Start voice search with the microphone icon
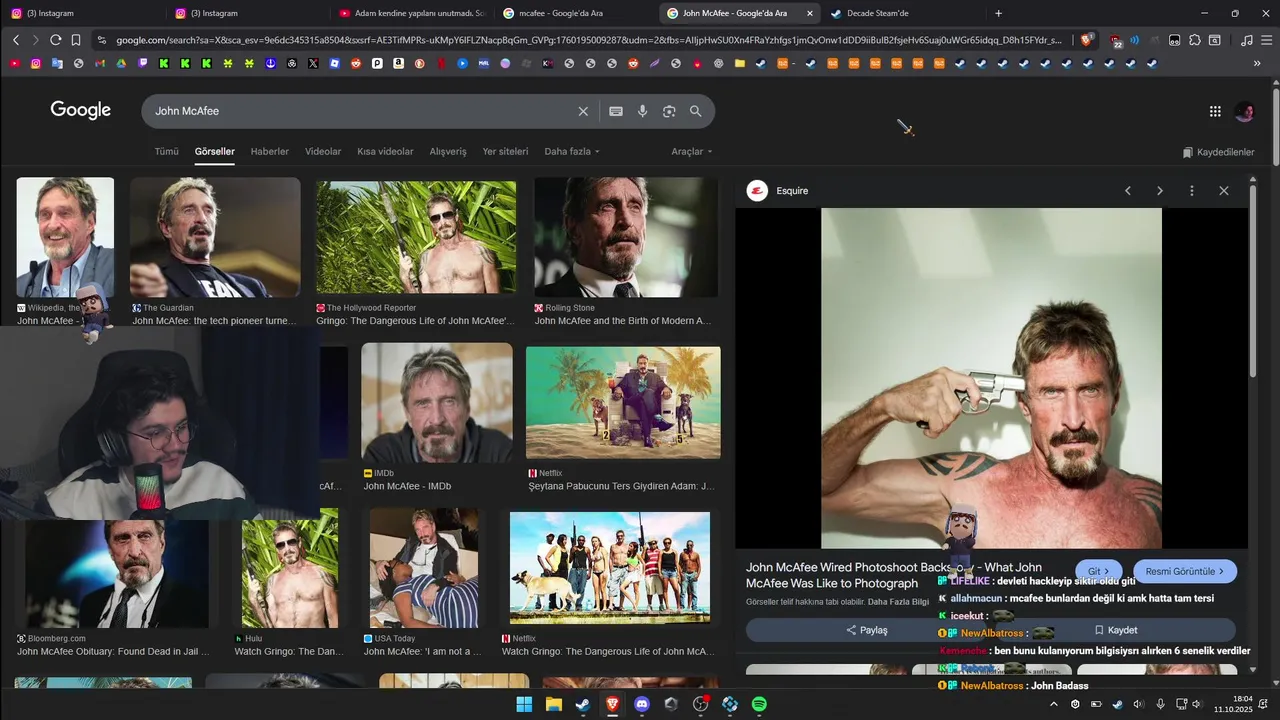Screen dimensions: 1280x720 pyautogui.click(x=643, y=111)
